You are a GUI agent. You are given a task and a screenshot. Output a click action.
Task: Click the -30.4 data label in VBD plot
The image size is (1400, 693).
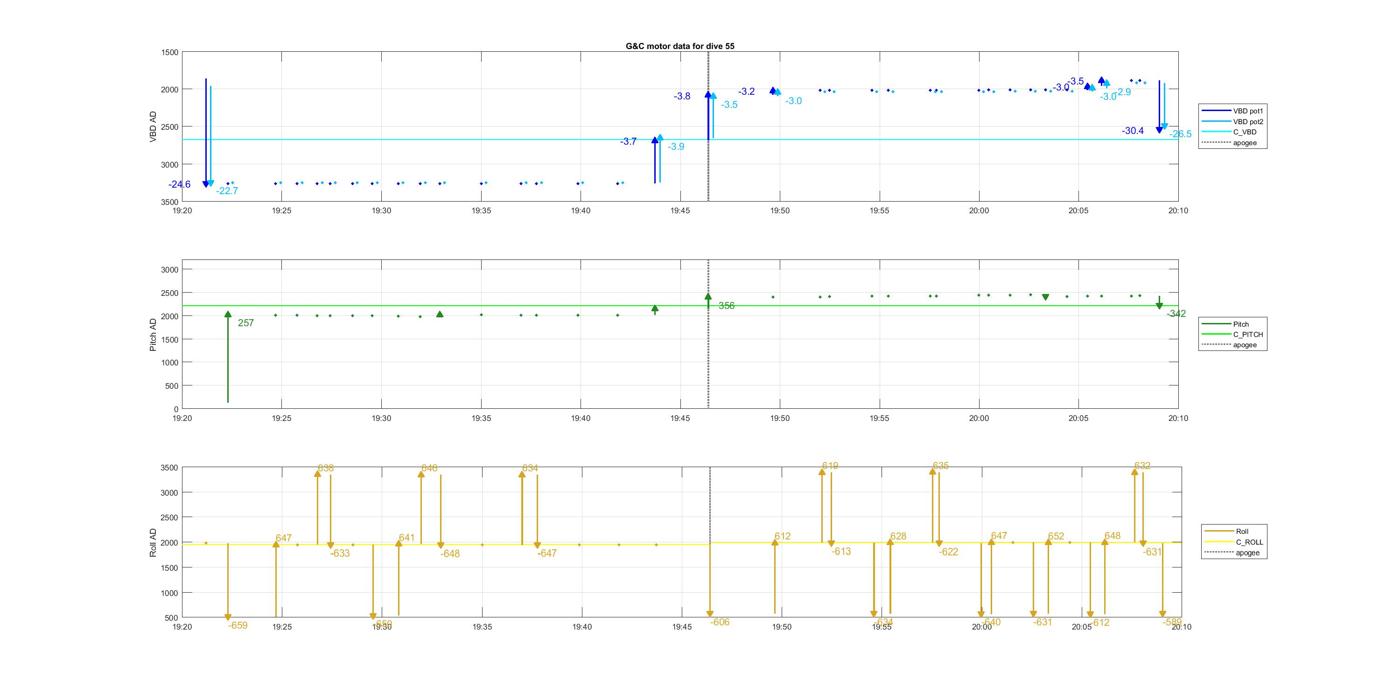(x=1133, y=131)
